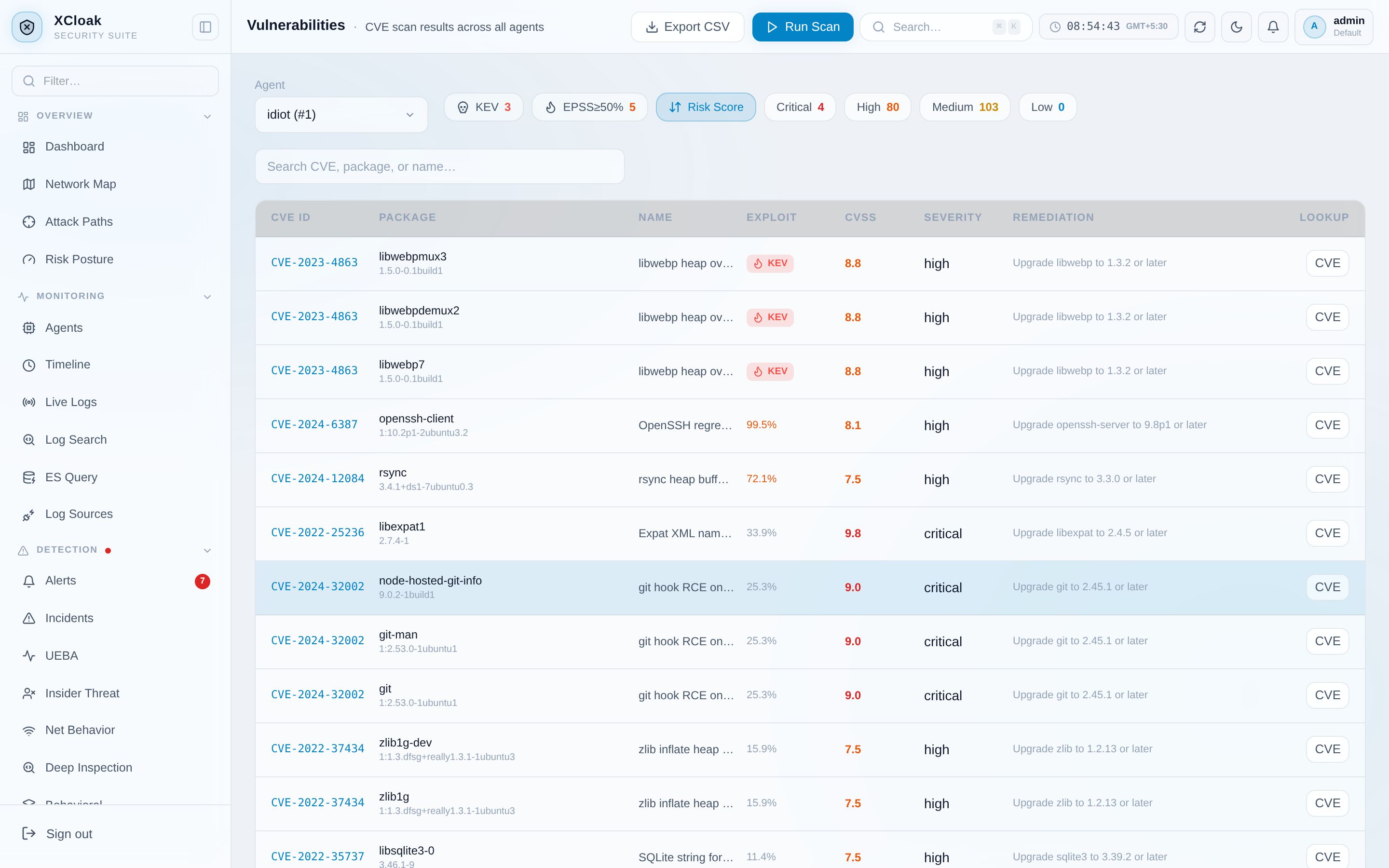Click Export CSV button
The height and width of the screenshot is (868, 1389).
click(688, 27)
